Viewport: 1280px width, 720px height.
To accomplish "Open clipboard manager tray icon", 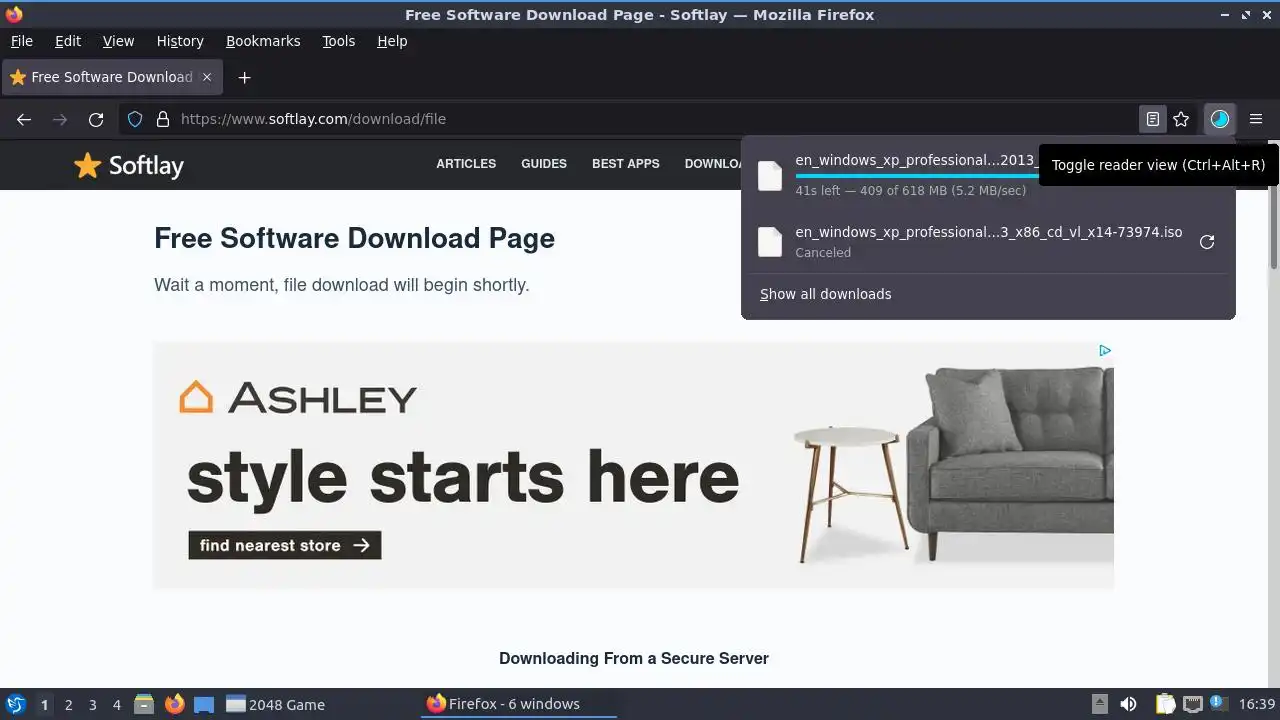I will [1165, 704].
